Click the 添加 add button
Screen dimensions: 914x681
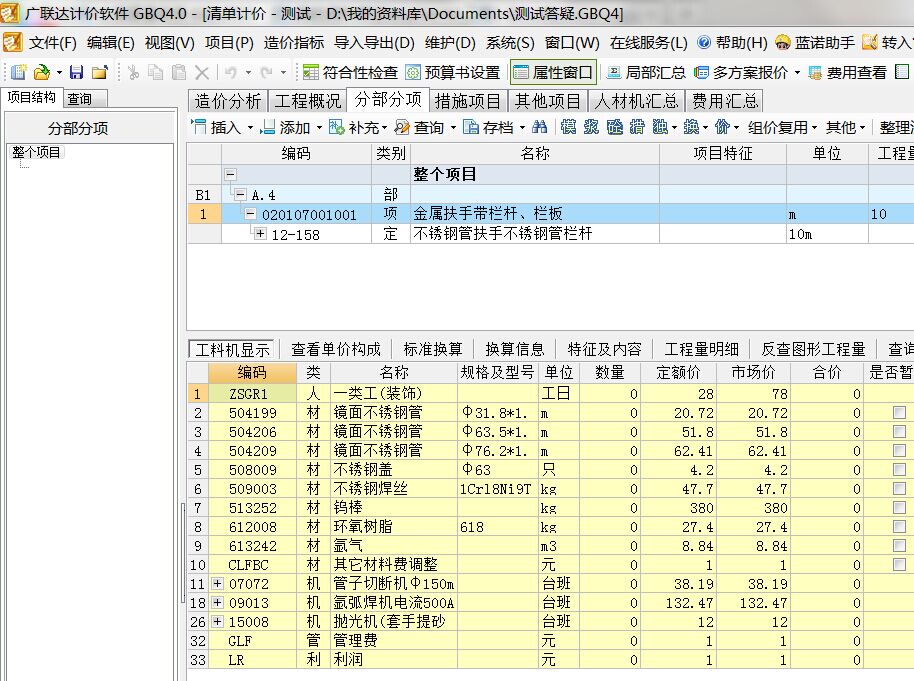pyautogui.click(x=285, y=127)
